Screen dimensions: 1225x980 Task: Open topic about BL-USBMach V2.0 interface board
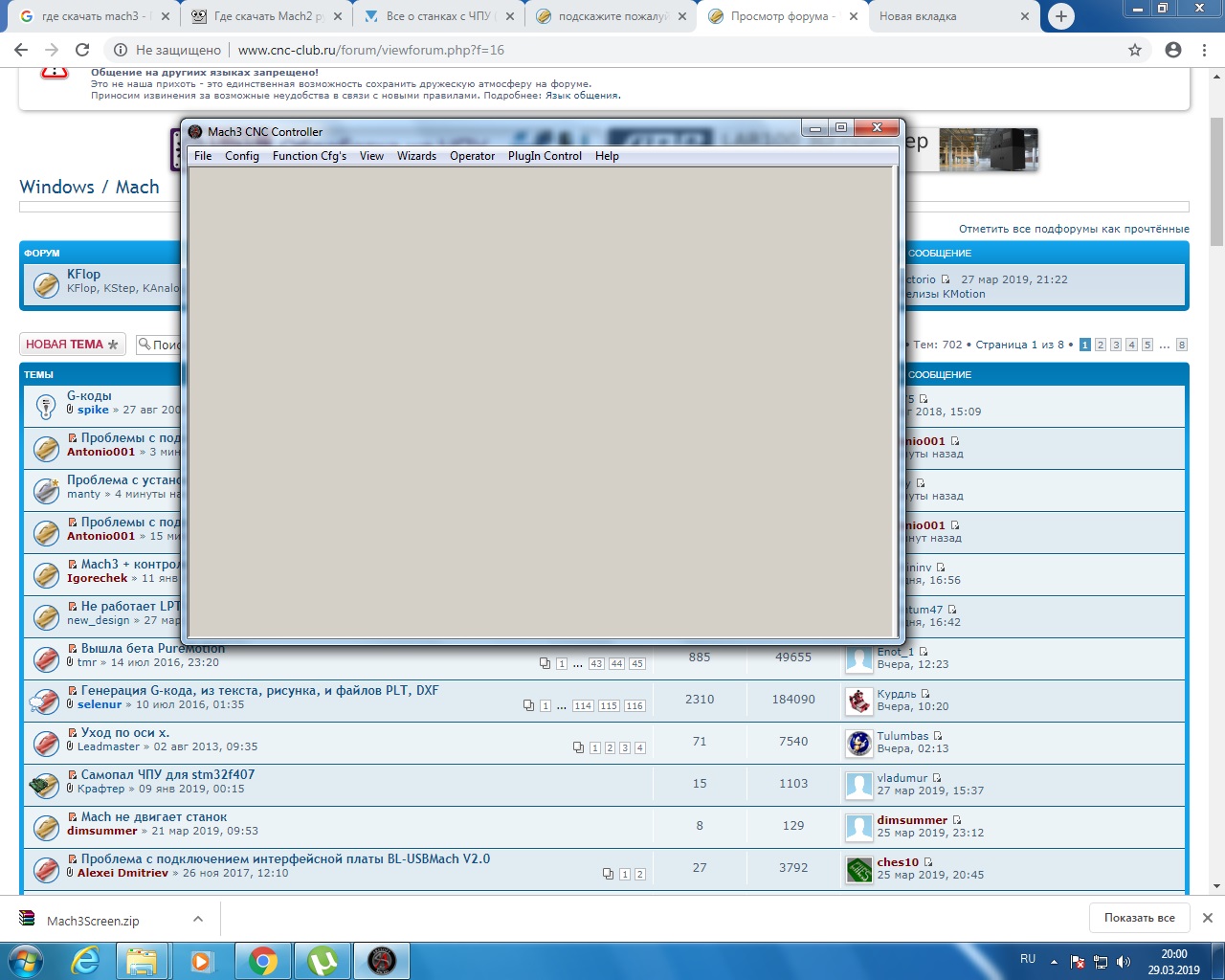(285, 858)
